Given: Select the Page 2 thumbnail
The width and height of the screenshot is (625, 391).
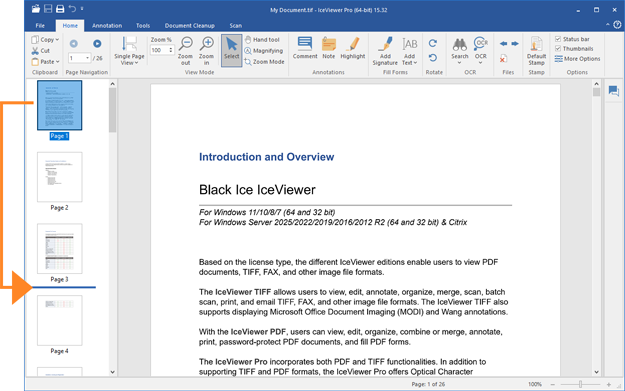Looking at the screenshot, I should click(60, 177).
